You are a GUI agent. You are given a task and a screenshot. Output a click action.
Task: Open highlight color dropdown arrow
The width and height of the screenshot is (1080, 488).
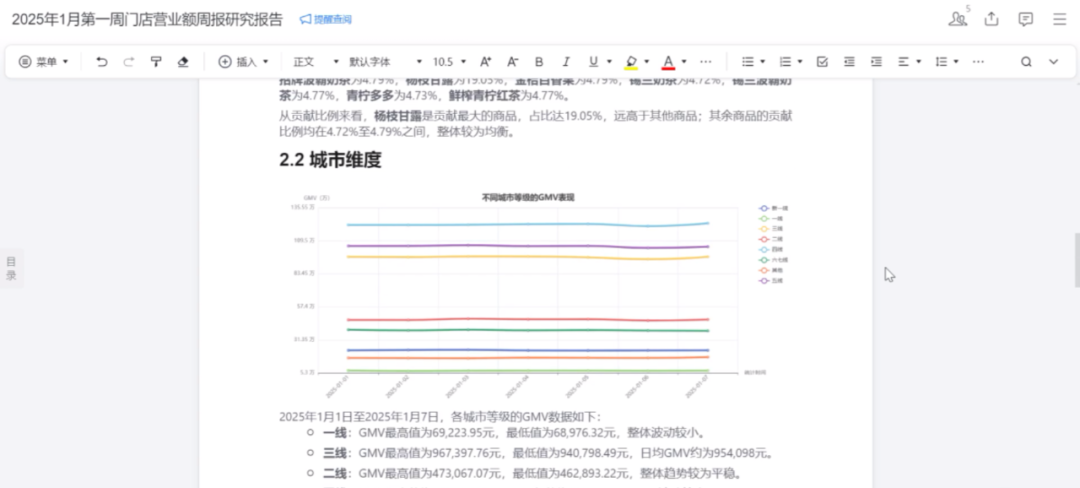click(x=647, y=62)
